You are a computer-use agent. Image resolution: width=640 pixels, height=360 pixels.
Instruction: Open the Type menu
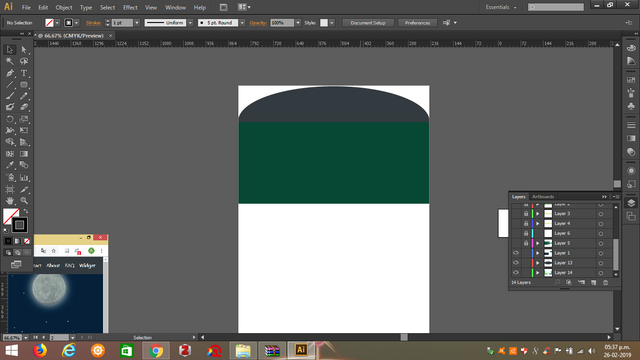[x=86, y=7]
